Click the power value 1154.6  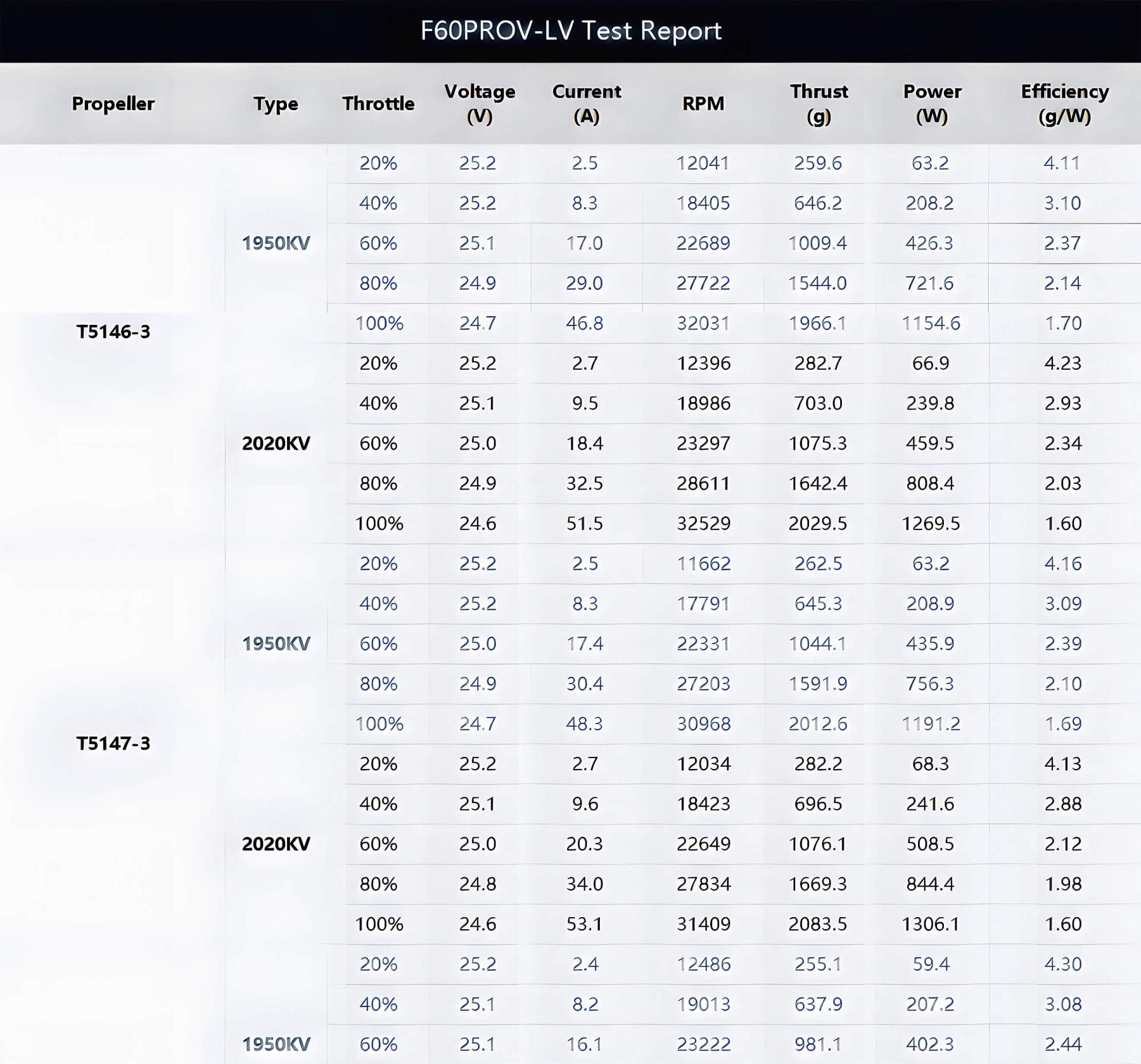point(931,323)
